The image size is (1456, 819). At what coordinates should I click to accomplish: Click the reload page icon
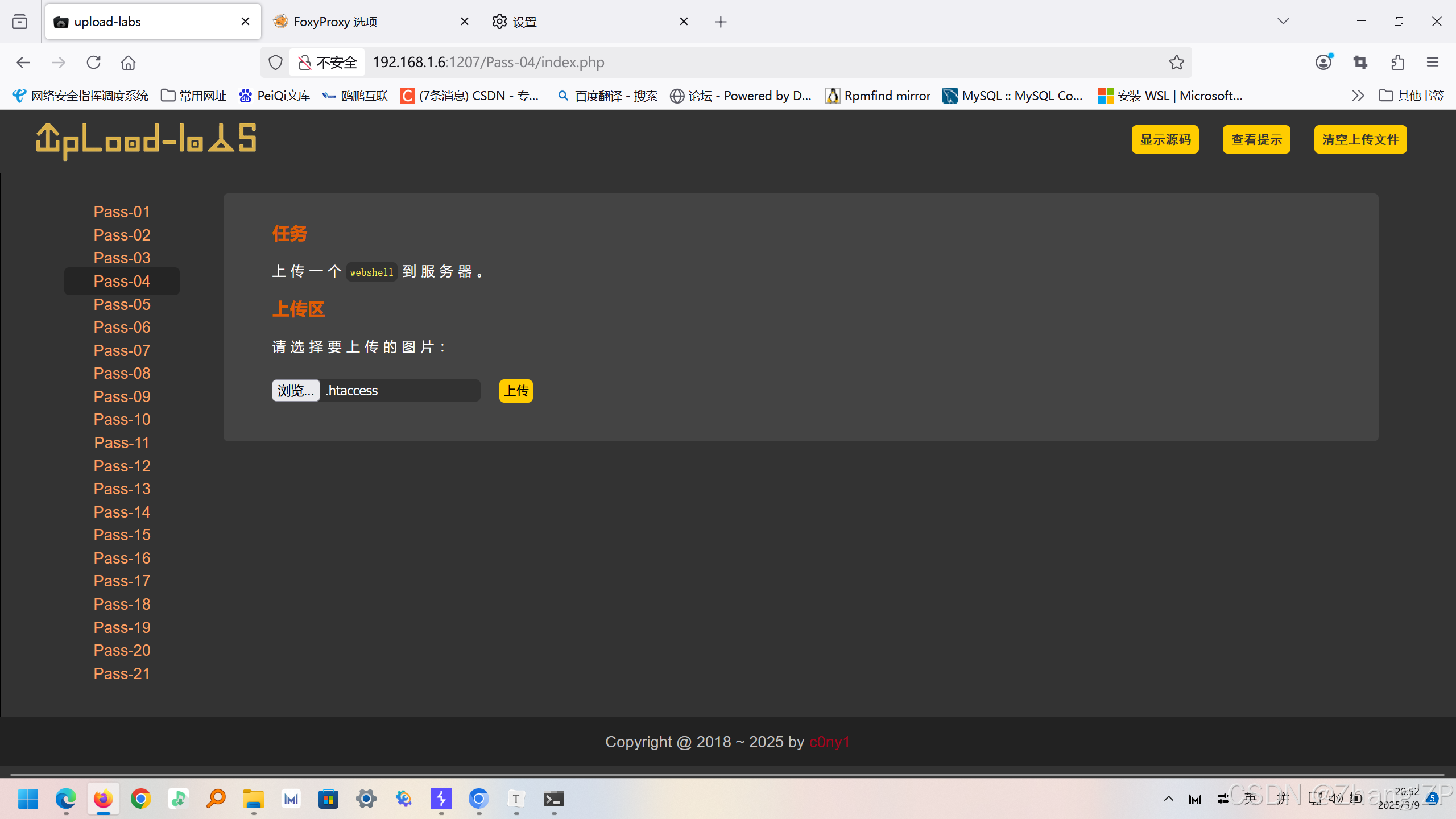pyautogui.click(x=94, y=62)
